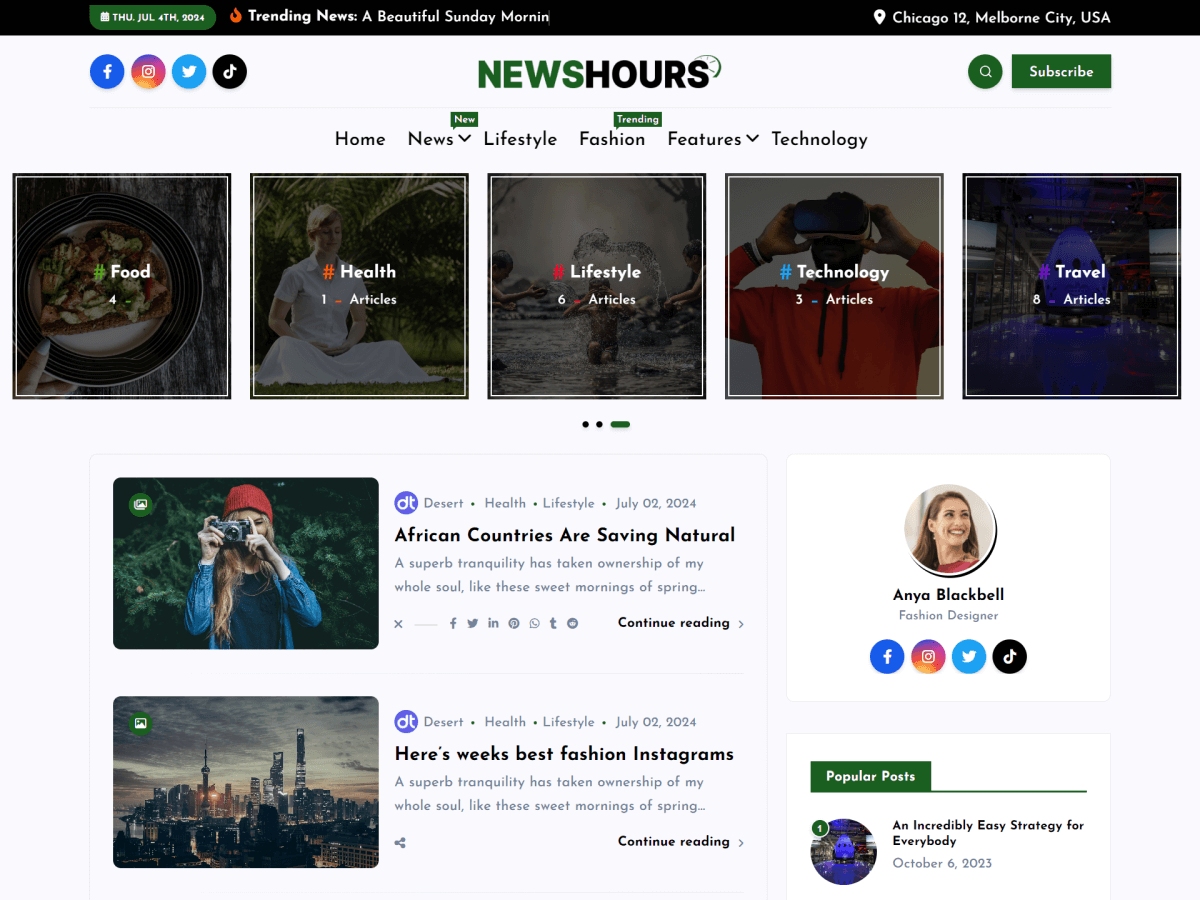
Task: Open the Lifestyle menu item
Action: pos(520,140)
